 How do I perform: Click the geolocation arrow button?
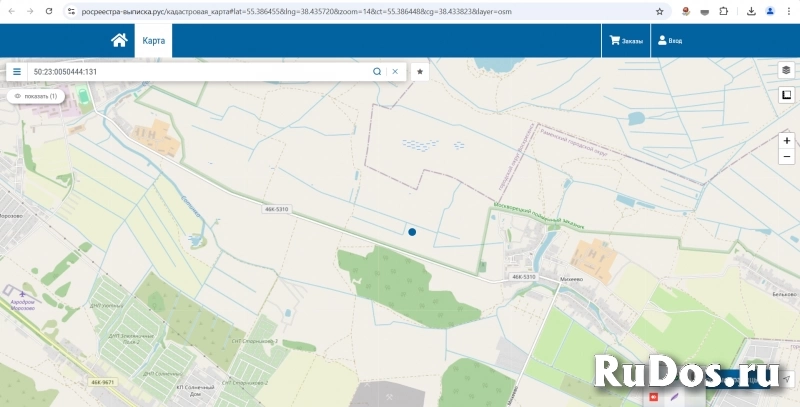coord(787,380)
